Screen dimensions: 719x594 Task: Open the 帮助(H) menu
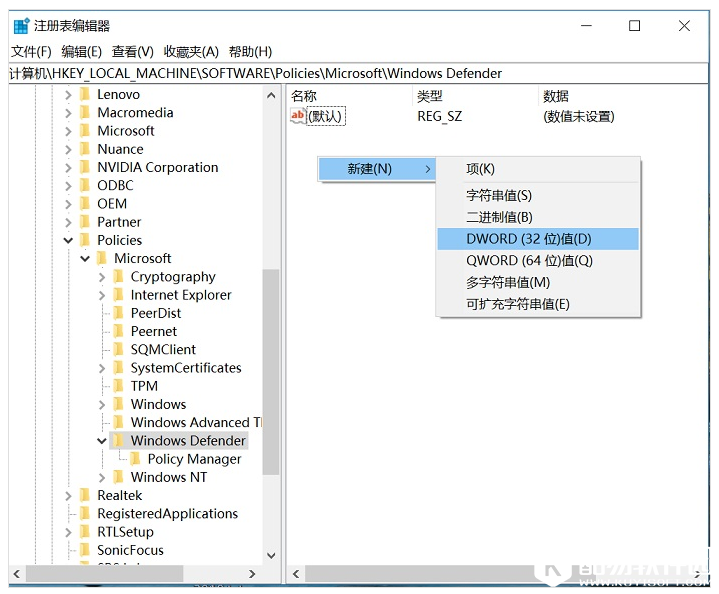coord(250,52)
